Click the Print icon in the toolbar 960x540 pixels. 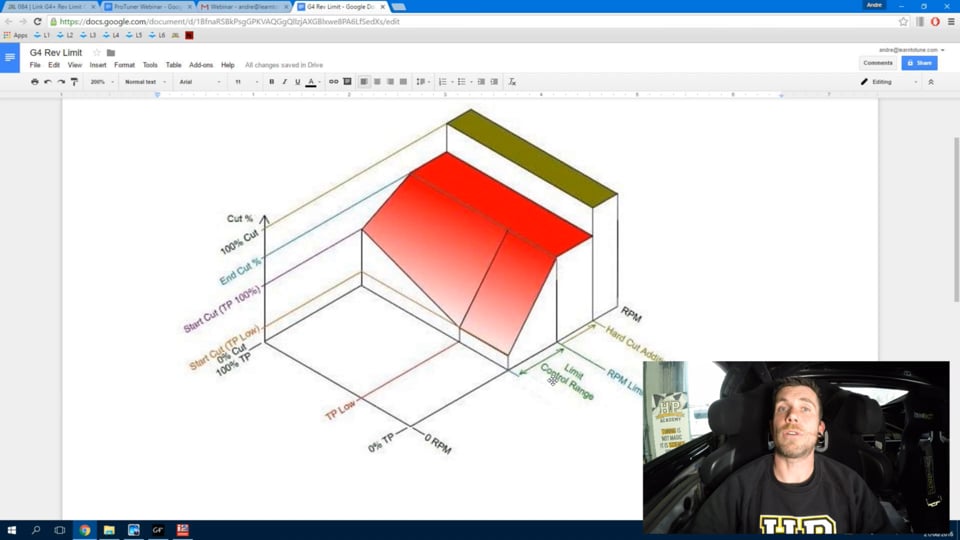[x=34, y=81]
